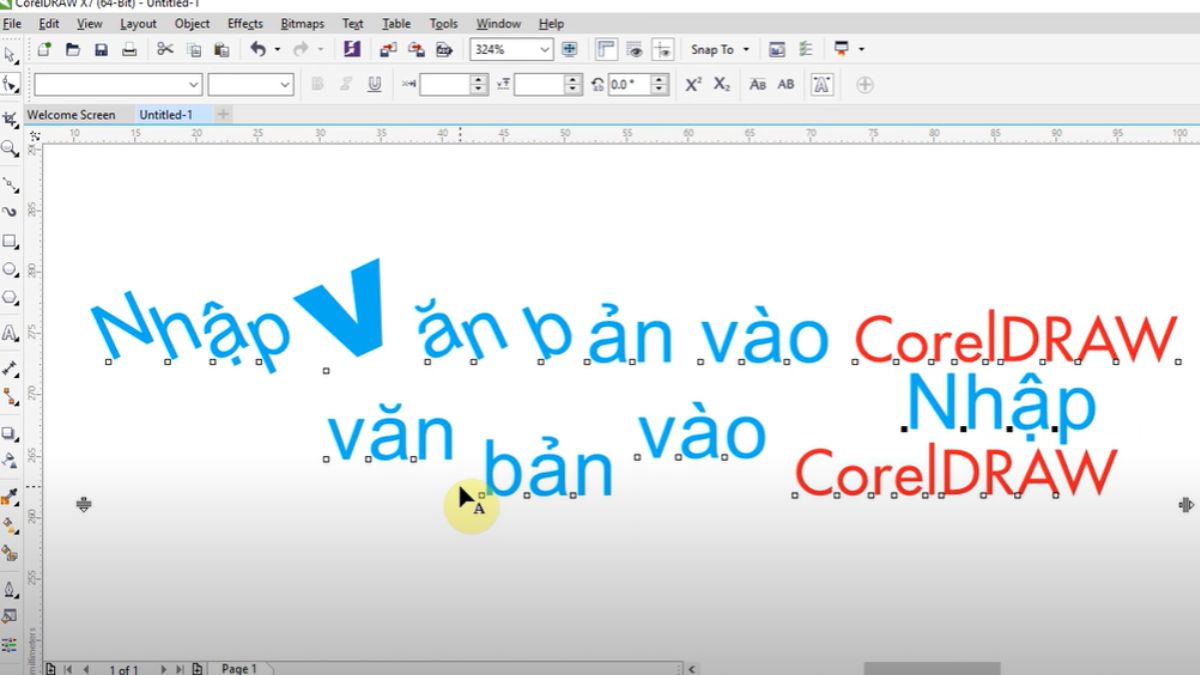Select the Rectangle tool
The image size is (1200, 675).
pos(10,241)
